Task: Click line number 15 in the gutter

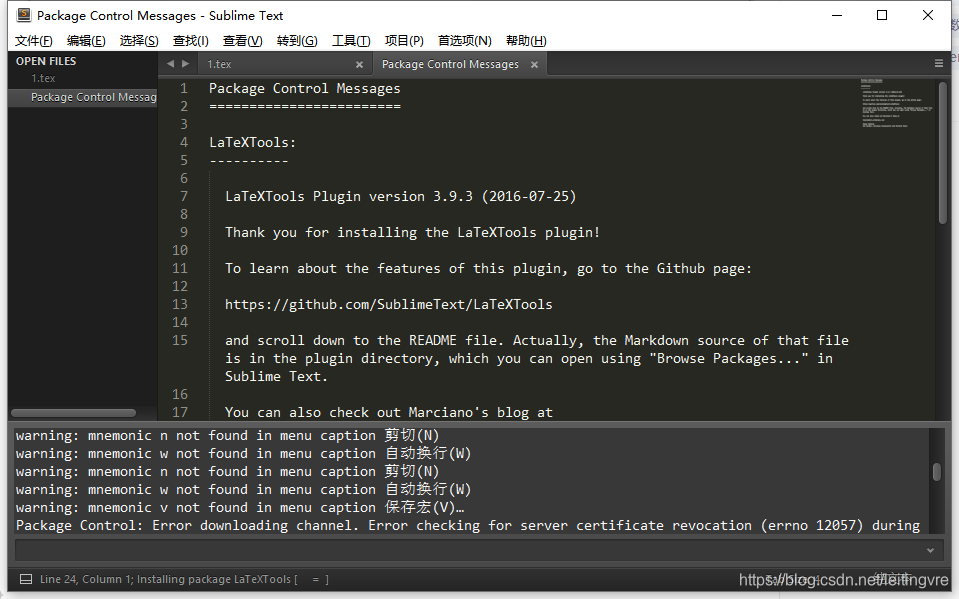Action: pos(180,340)
